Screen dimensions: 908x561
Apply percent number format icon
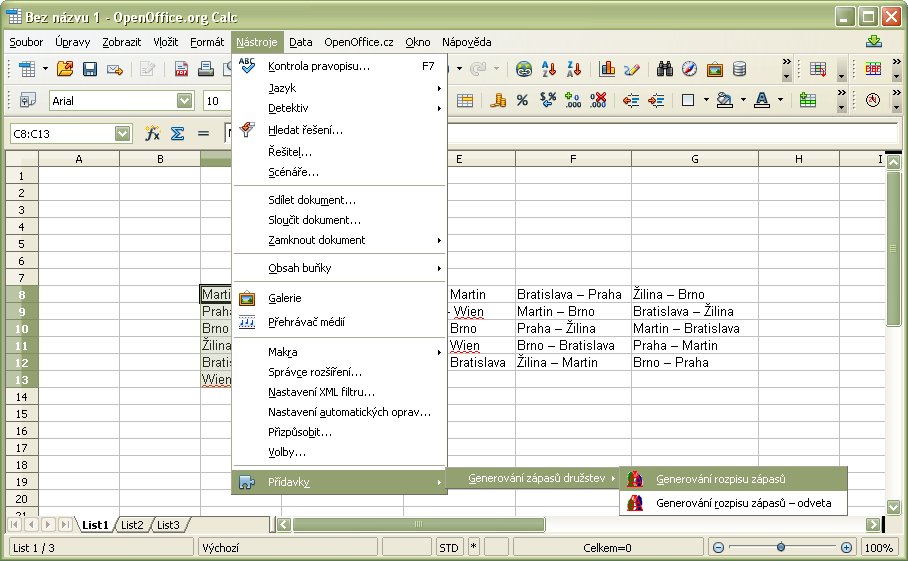tap(522, 101)
